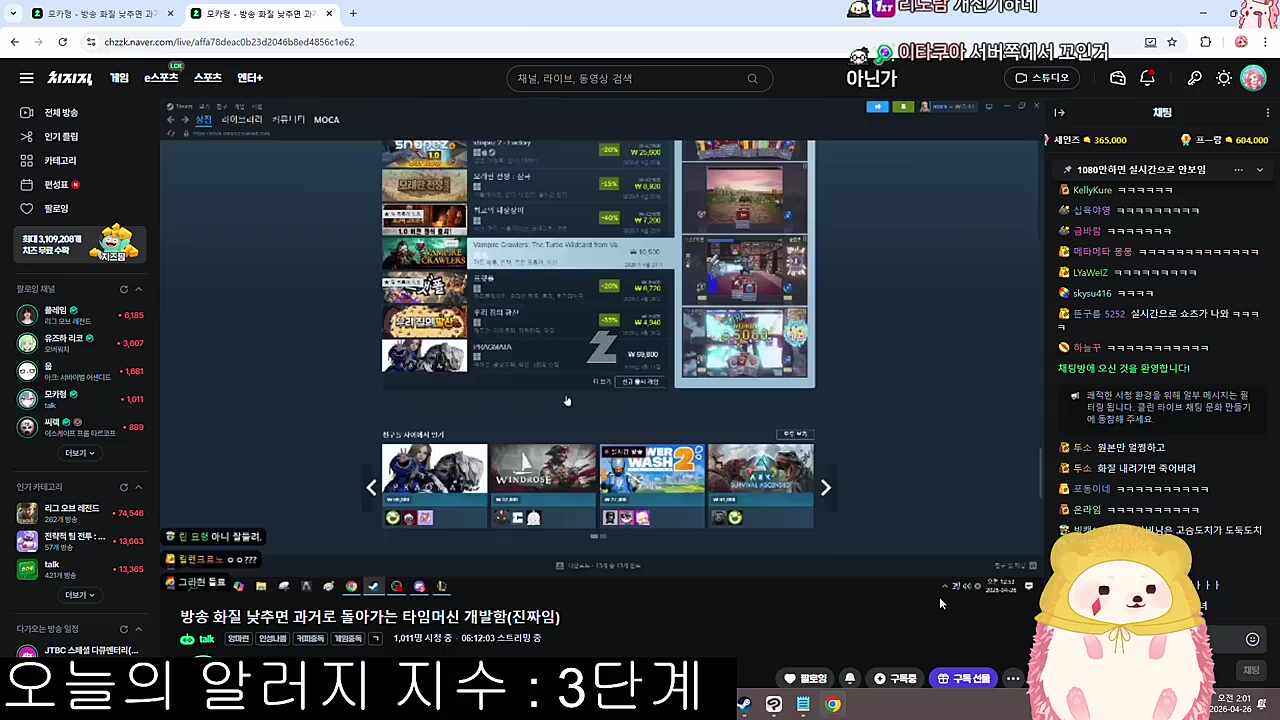The image size is (1280, 720).
Task: Reload the page in the browser toolbar
Action: (x=62, y=42)
